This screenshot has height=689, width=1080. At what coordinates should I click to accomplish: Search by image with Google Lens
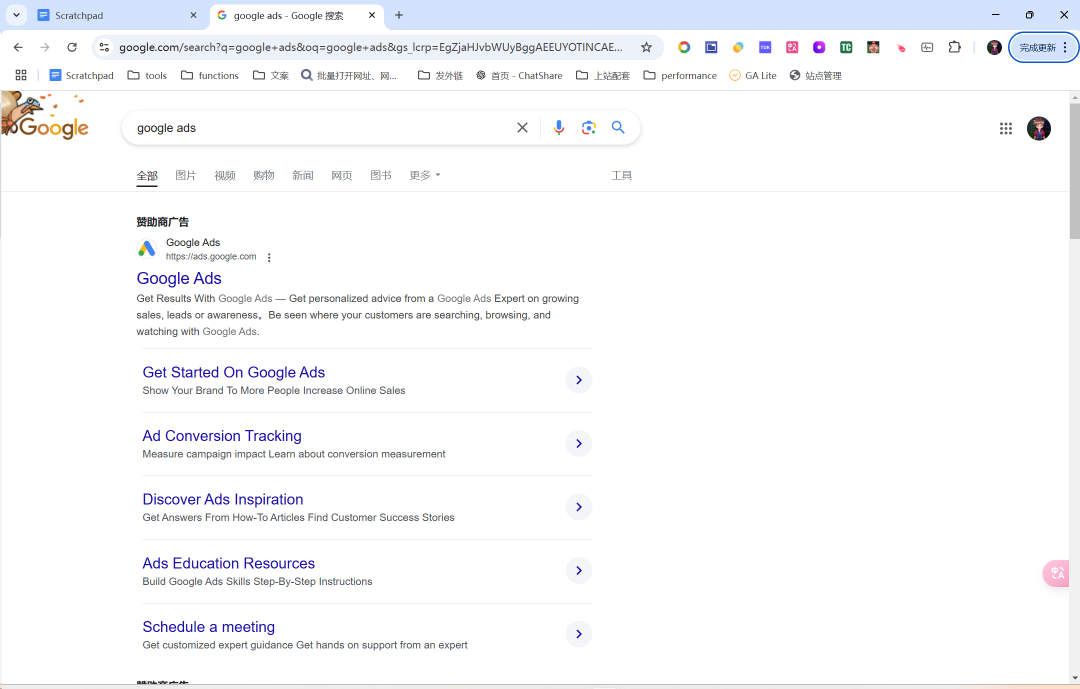pos(588,127)
